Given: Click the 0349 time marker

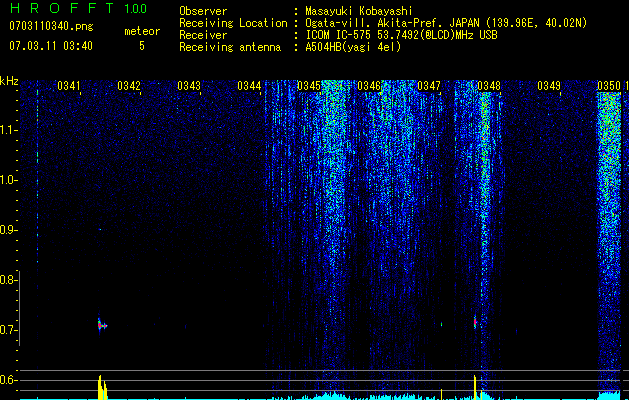Looking at the screenshot, I should [548, 86].
